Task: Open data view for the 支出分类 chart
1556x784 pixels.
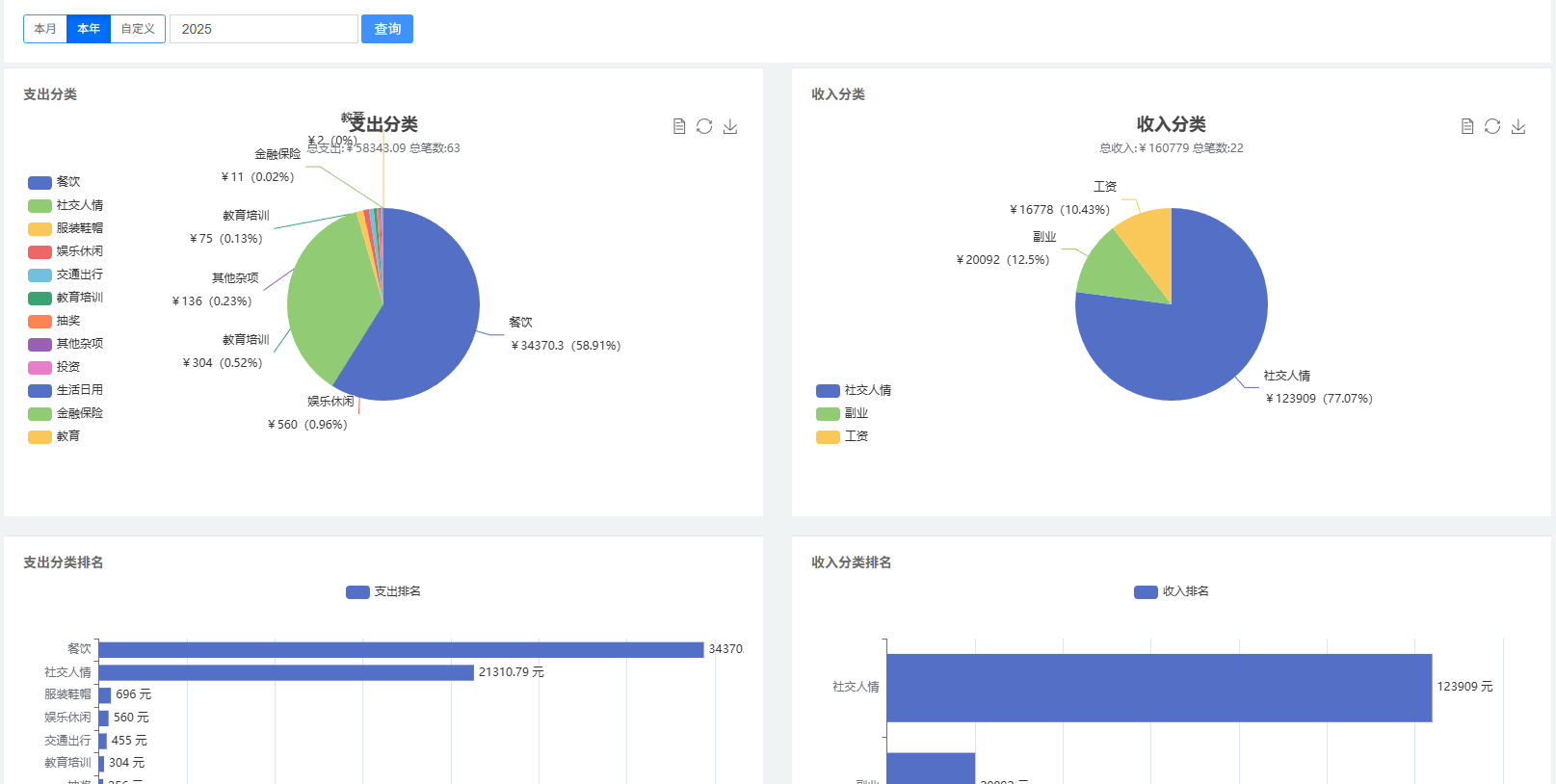Action: (679, 126)
